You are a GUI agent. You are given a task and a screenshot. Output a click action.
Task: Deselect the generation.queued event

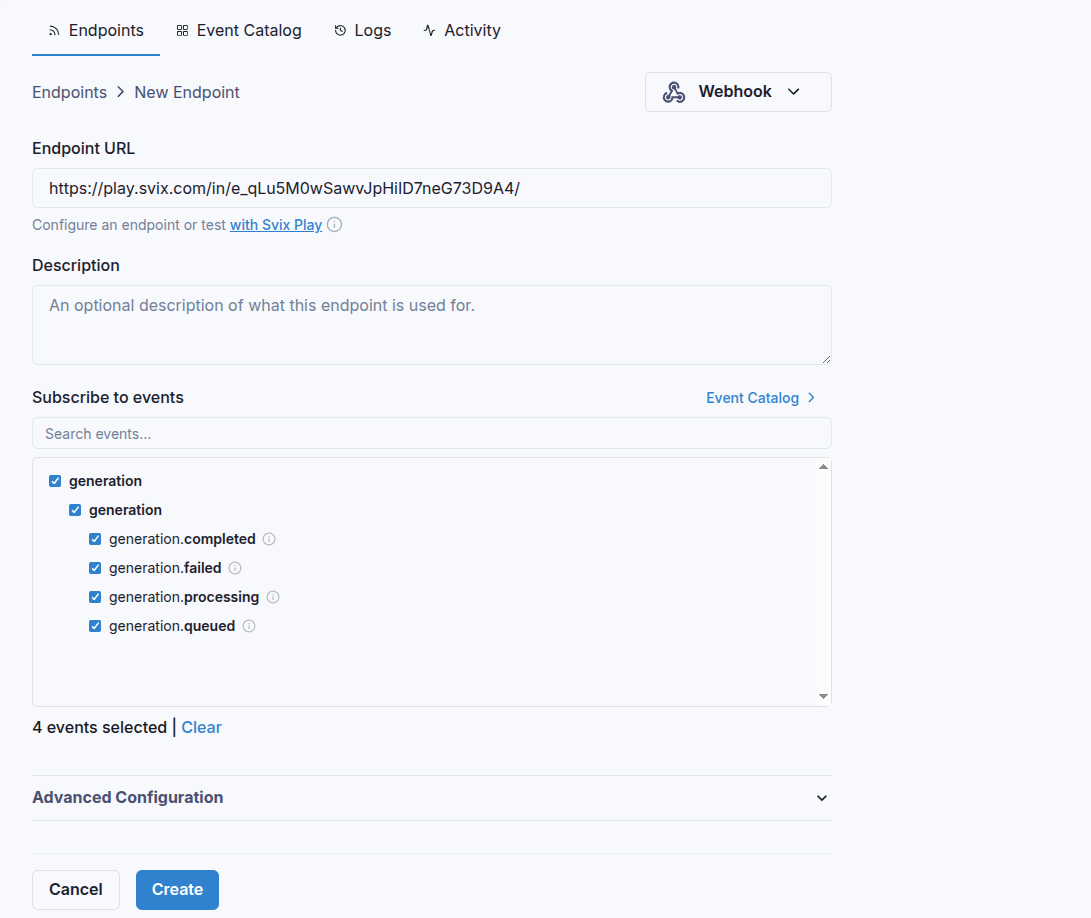94,625
